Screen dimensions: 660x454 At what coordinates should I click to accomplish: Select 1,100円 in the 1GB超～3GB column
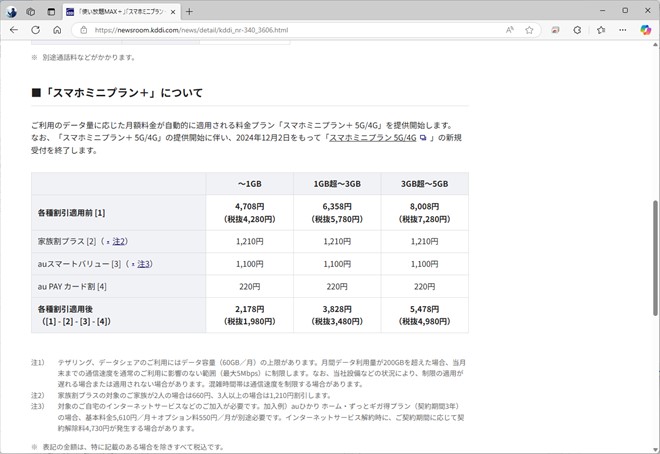pyautogui.click(x=337, y=264)
